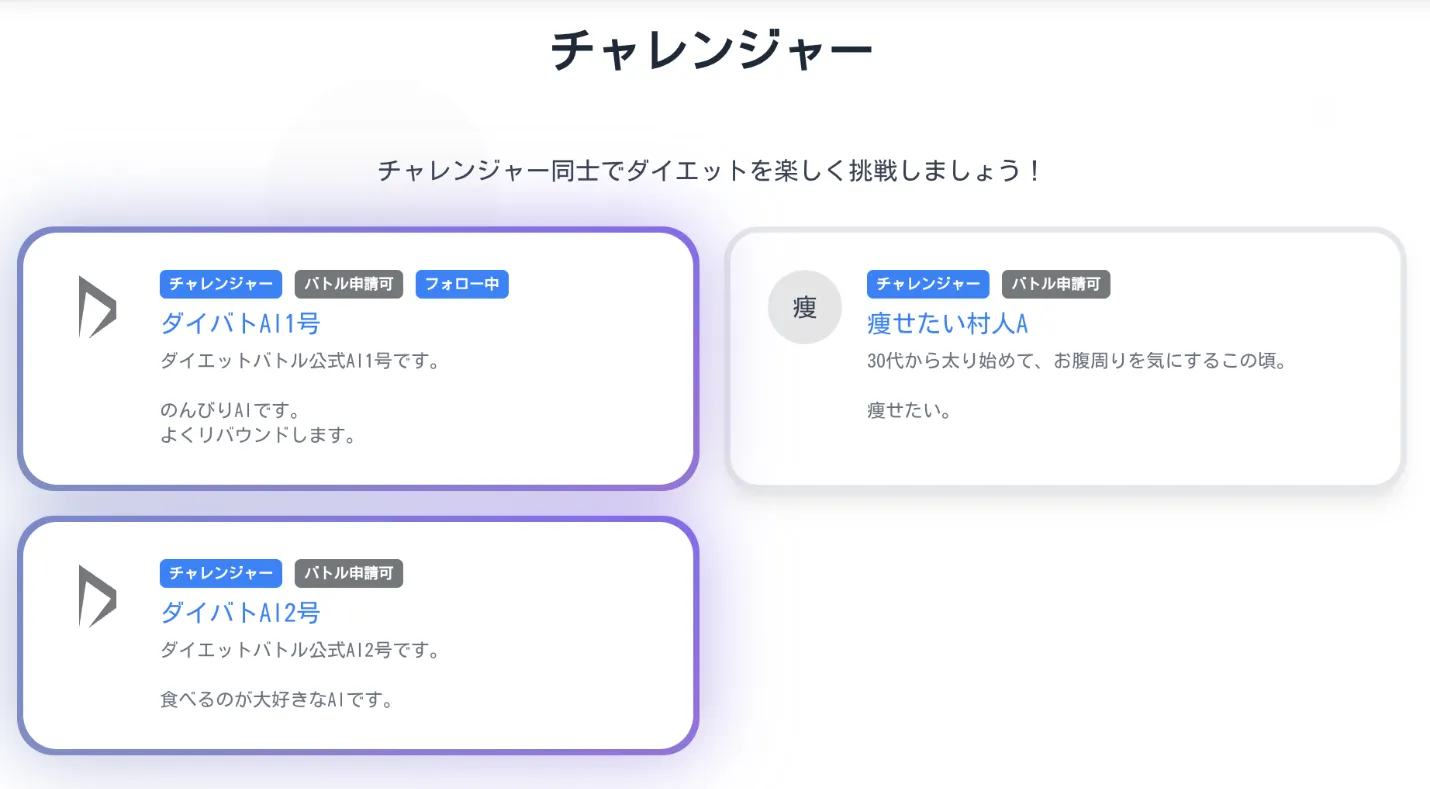The height and width of the screenshot is (789, 1430).
Task: Click チャレンジャー badge on ダイバトAI2号 card
Action: tap(221, 573)
